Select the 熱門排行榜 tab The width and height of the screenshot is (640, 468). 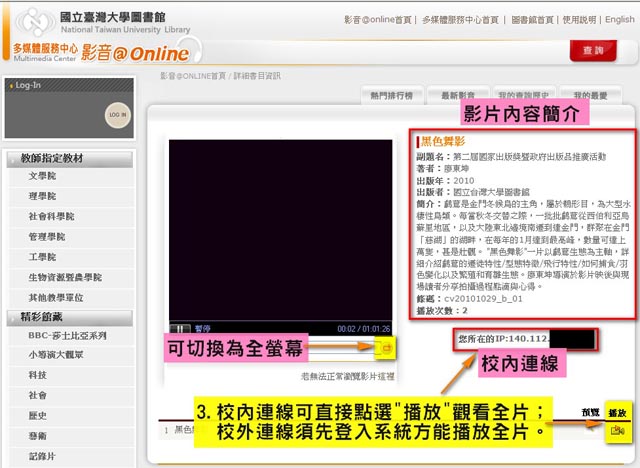pyautogui.click(x=392, y=95)
